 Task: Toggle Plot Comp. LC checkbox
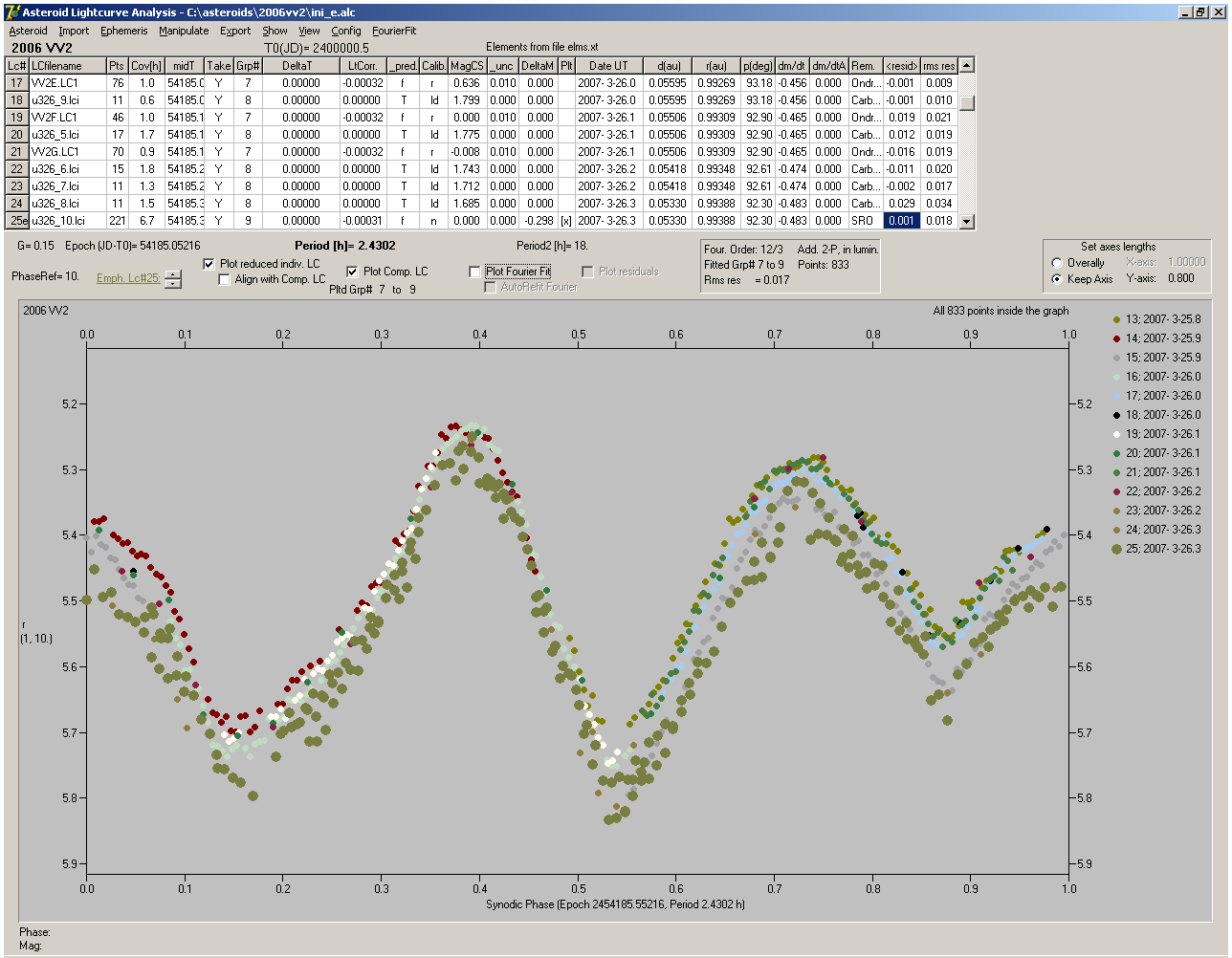pos(352,272)
